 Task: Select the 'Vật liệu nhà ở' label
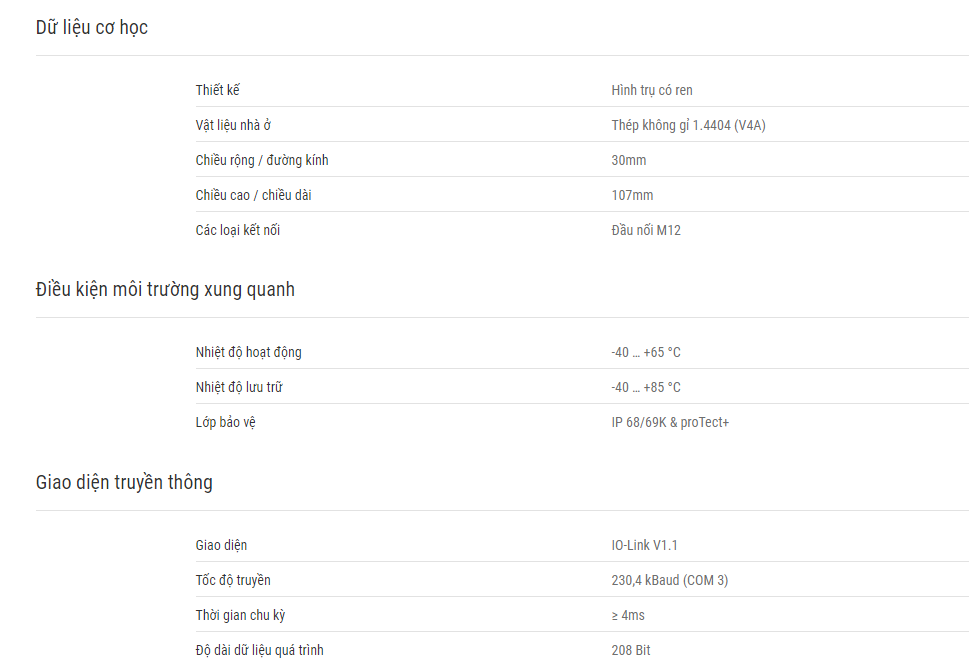[233, 125]
